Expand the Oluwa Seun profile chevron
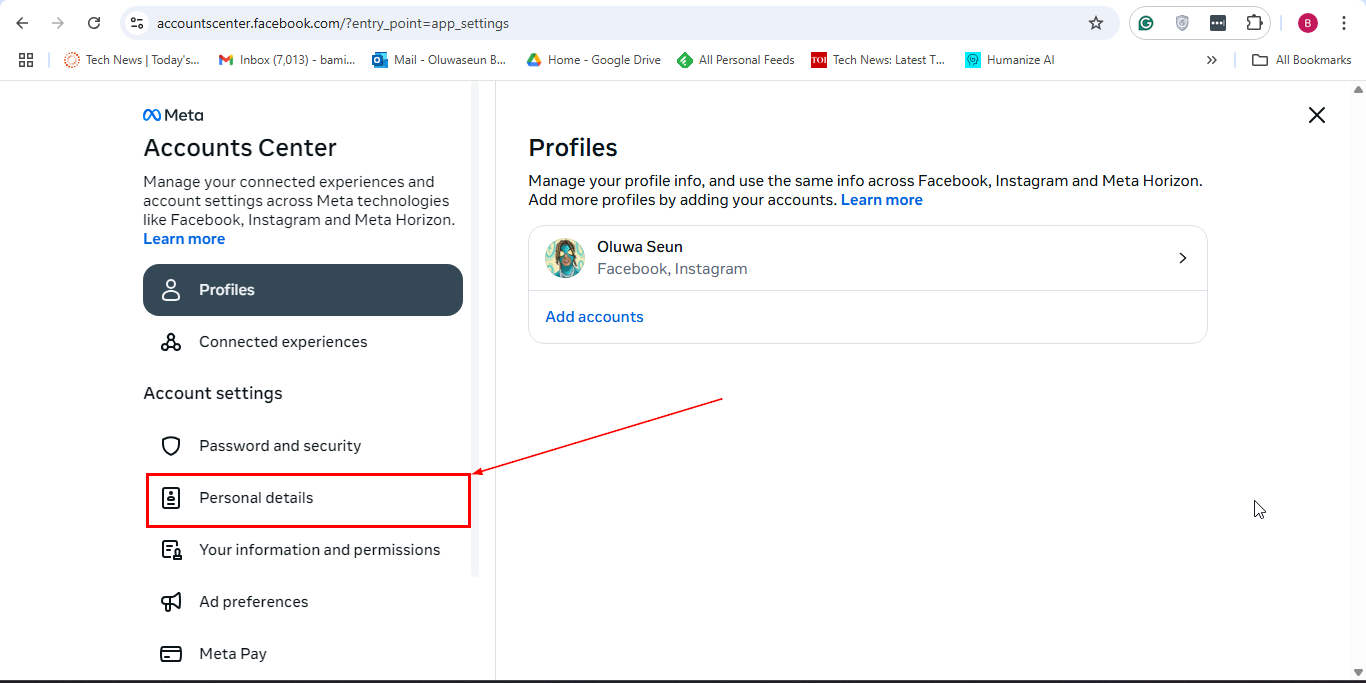Screen dimensions: 1366x683 [1183, 258]
